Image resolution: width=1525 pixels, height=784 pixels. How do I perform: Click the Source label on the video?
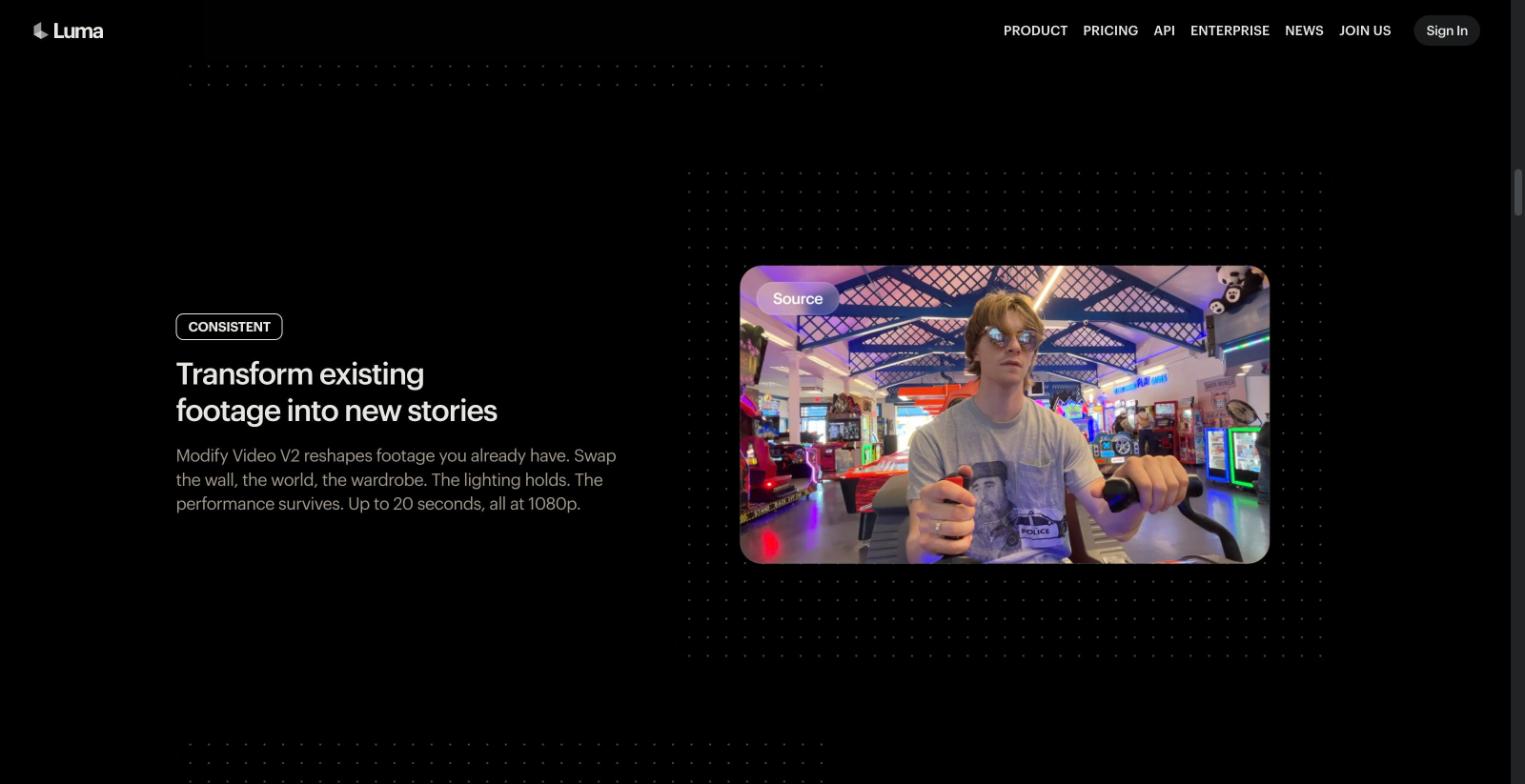click(797, 299)
